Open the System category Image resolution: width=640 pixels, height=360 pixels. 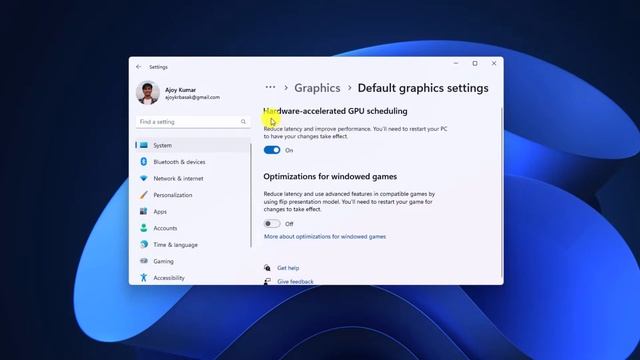point(193,145)
